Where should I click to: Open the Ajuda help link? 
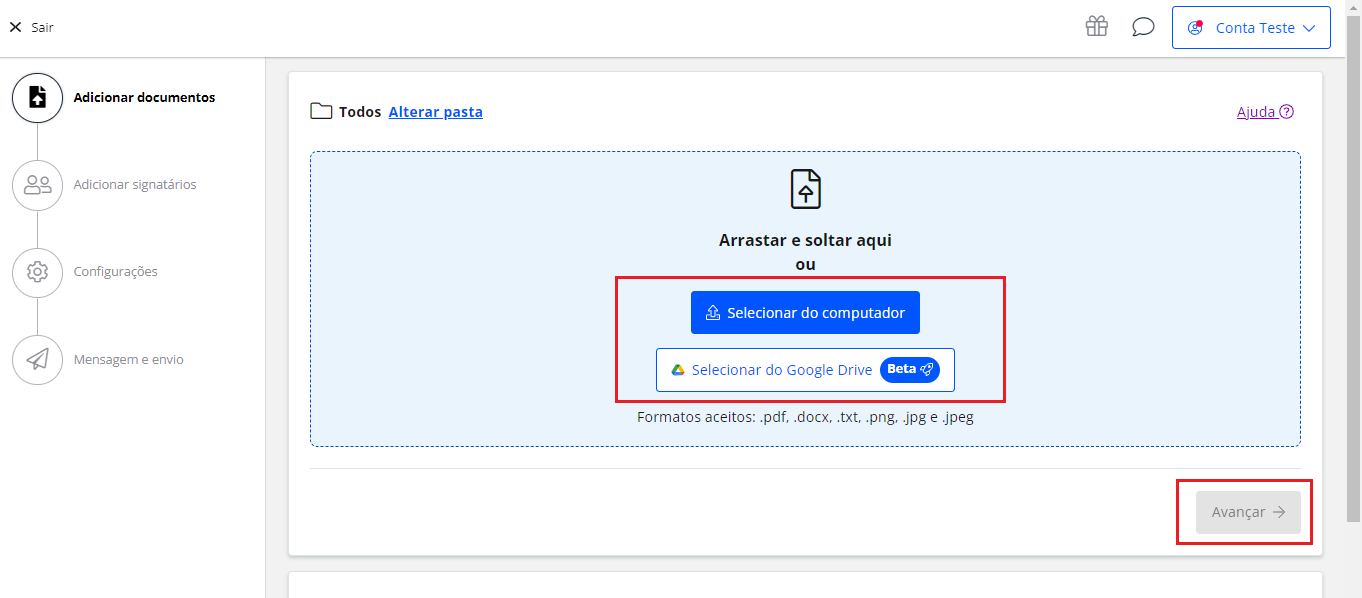[x=1256, y=112]
